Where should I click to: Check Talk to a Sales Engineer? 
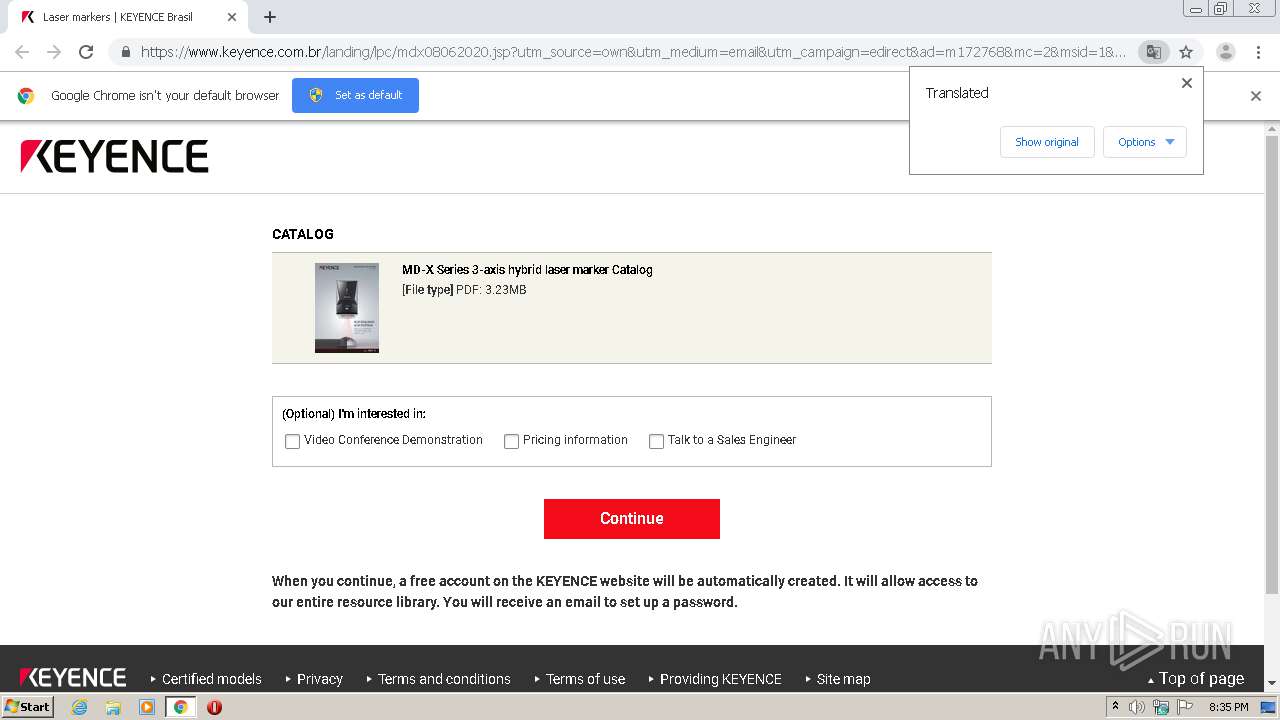click(x=656, y=441)
